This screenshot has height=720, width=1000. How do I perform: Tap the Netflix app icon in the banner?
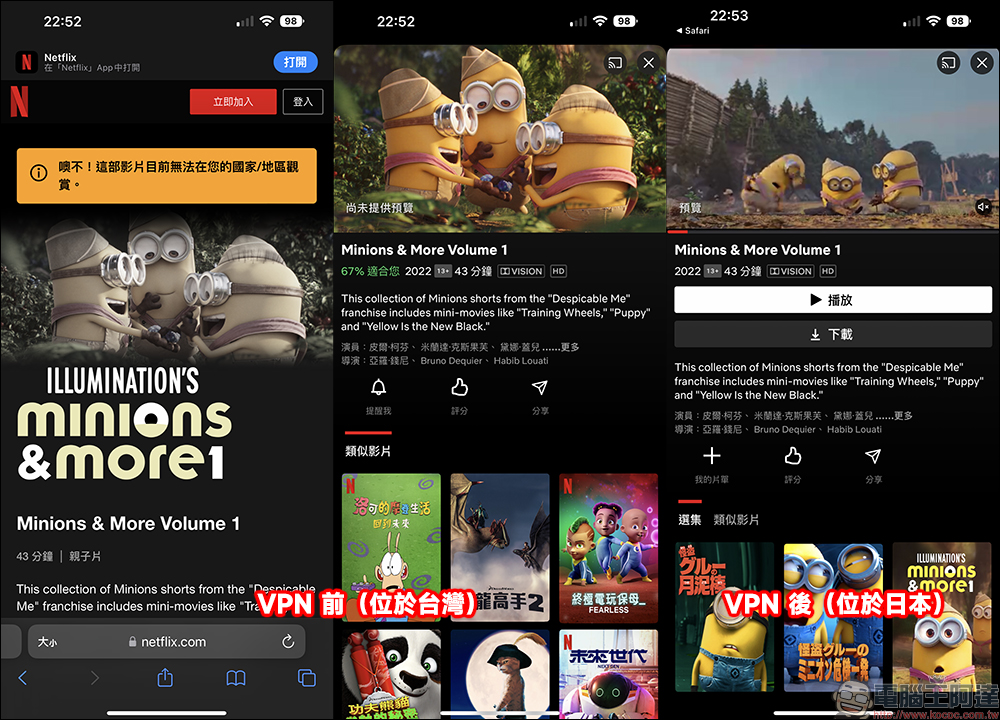pyautogui.click(x=27, y=62)
